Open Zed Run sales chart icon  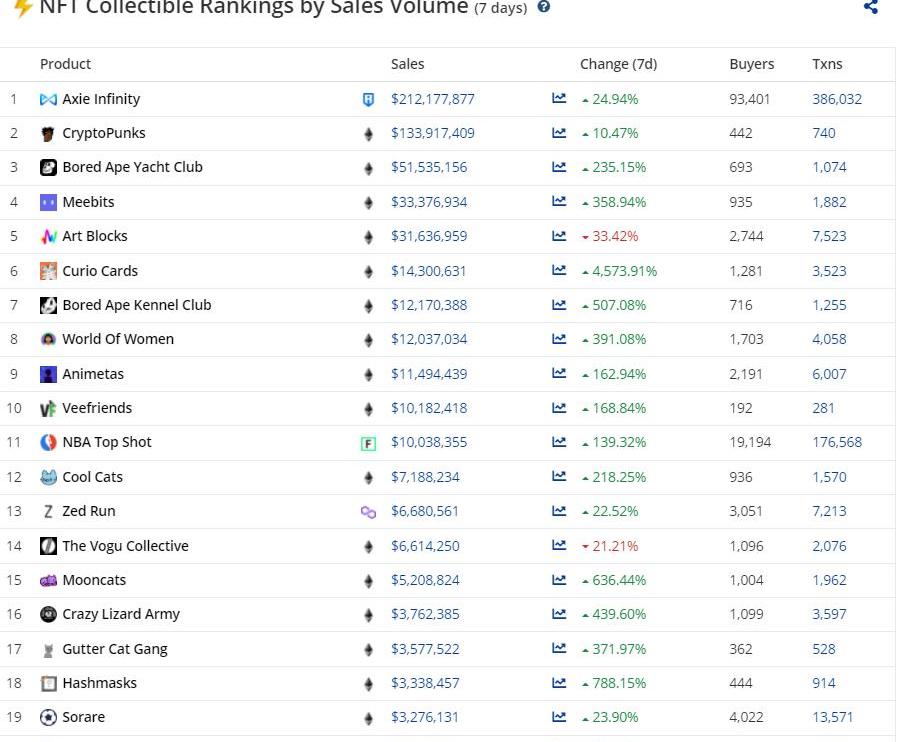(x=559, y=511)
